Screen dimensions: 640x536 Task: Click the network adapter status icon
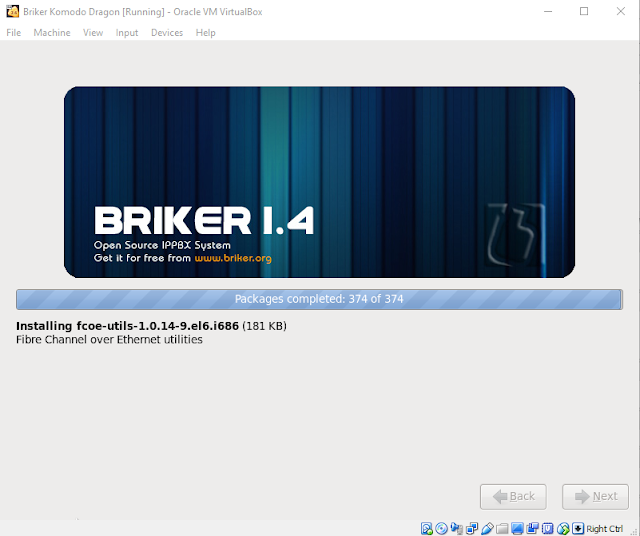(472, 529)
